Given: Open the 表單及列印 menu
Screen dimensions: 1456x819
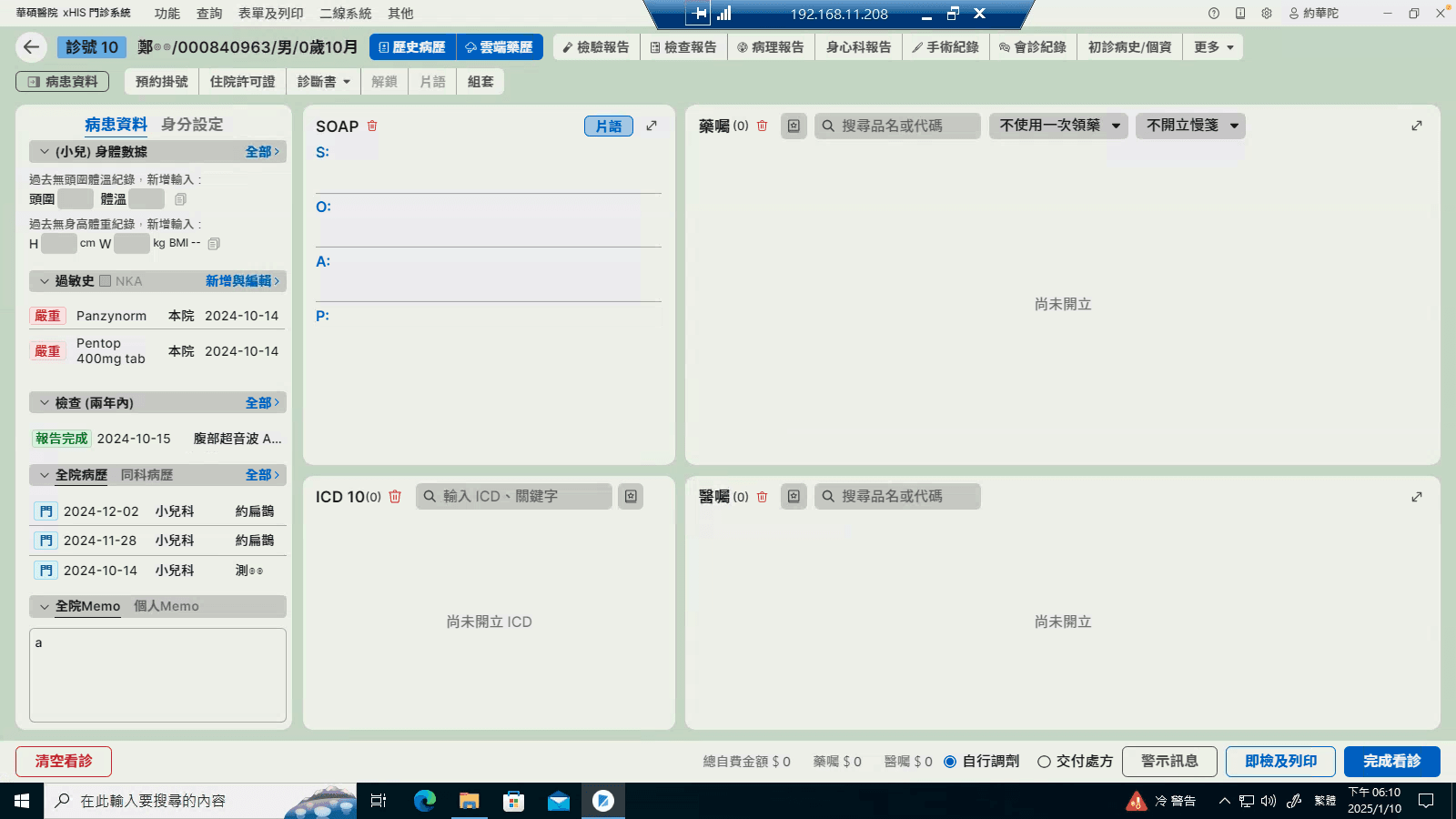Looking at the screenshot, I should point(270,14).
